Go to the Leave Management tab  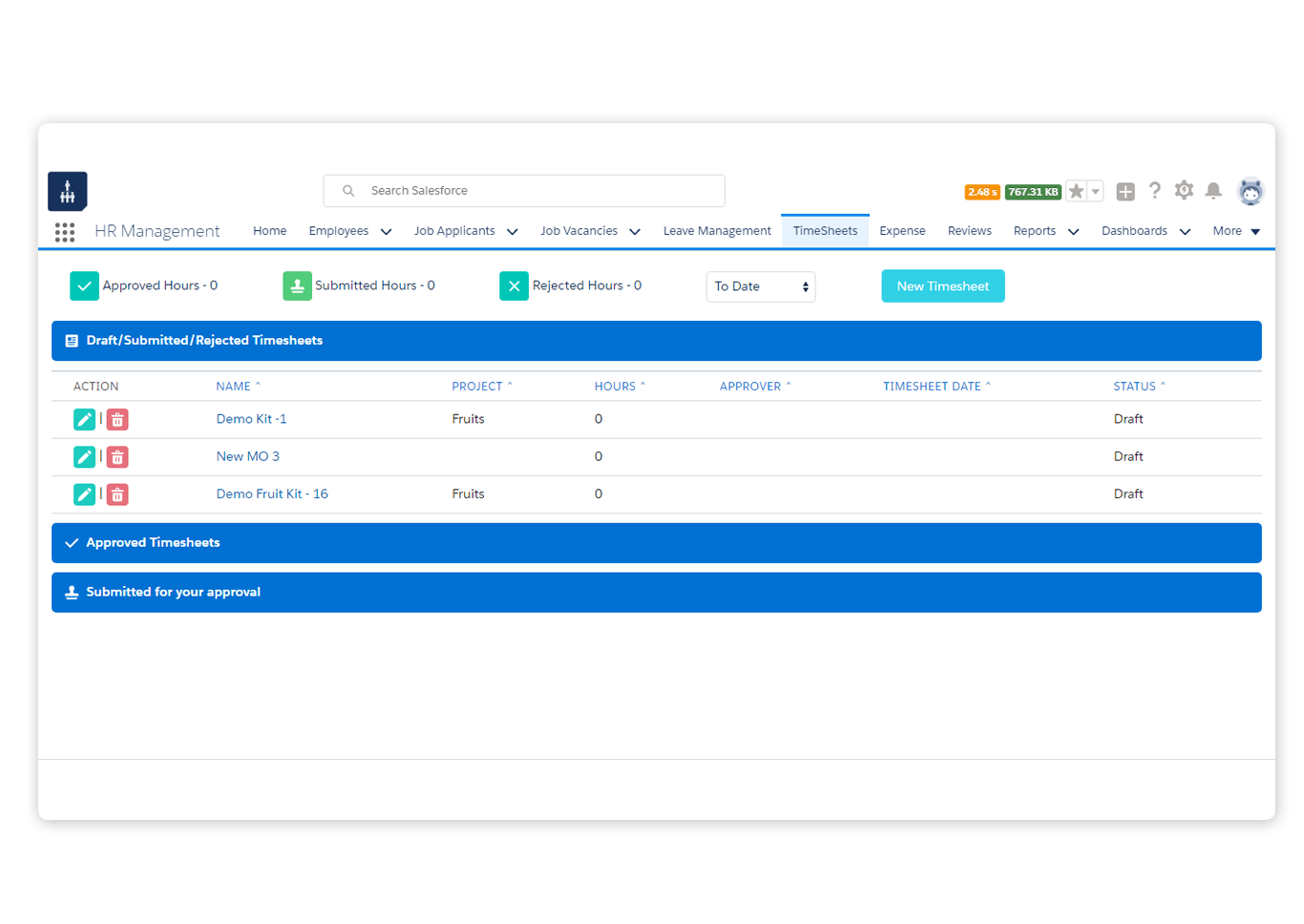tap(717, 231)
